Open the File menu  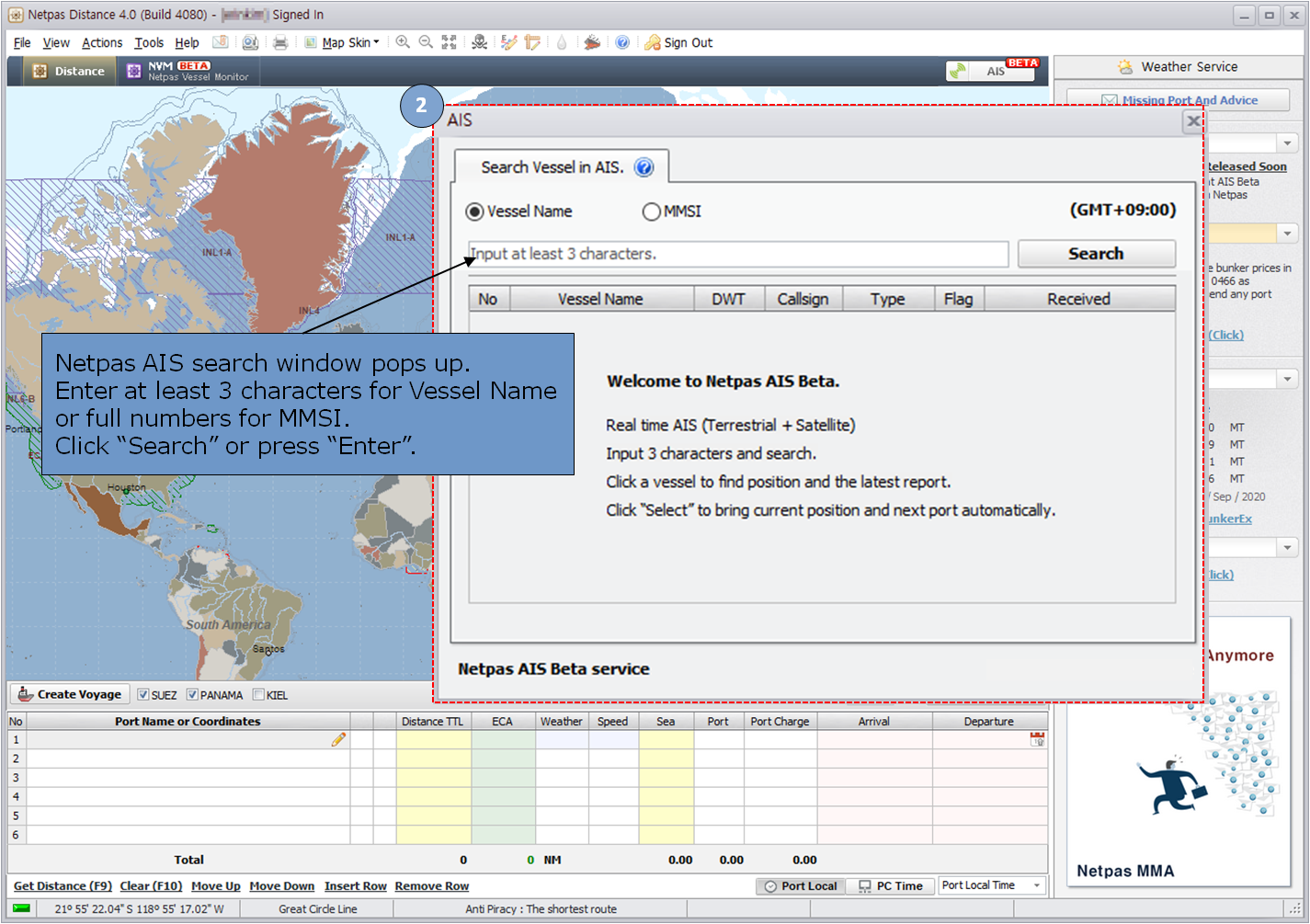22,42
